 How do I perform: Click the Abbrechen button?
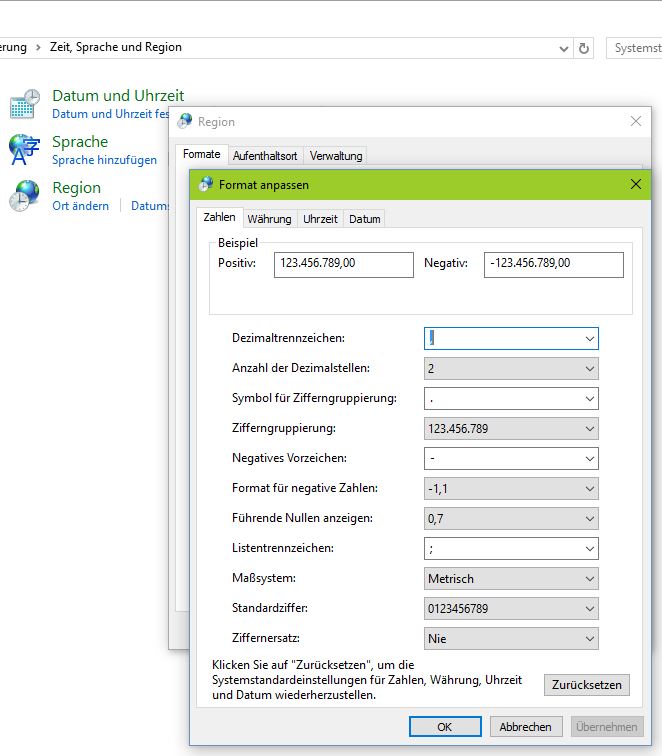[x=525, y=727]
